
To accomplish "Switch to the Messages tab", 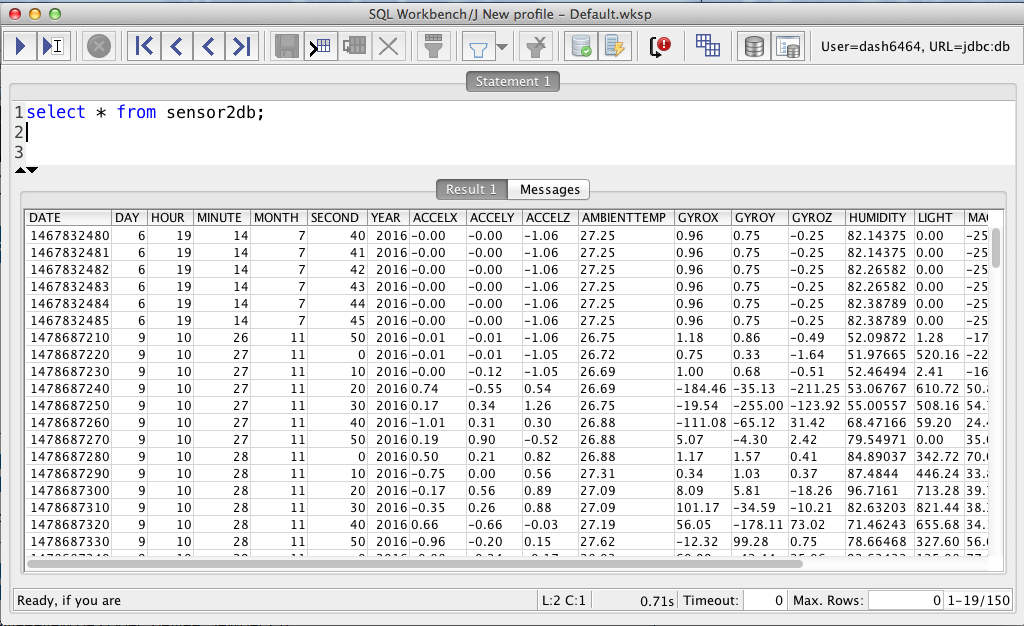I will point(548,189).
